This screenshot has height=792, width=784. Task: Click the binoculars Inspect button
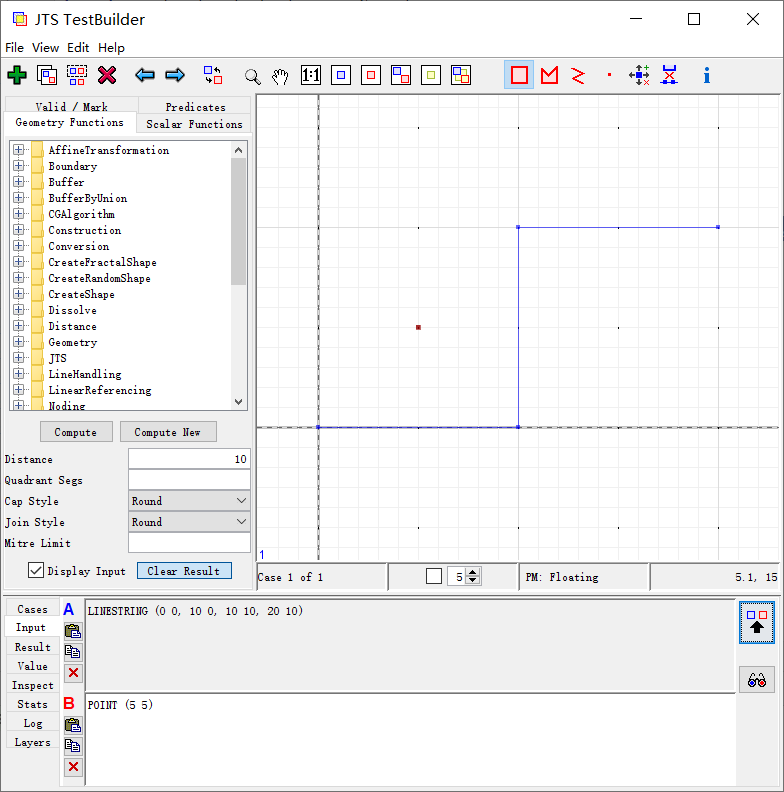pyautogui.click(x=757, y=680)
